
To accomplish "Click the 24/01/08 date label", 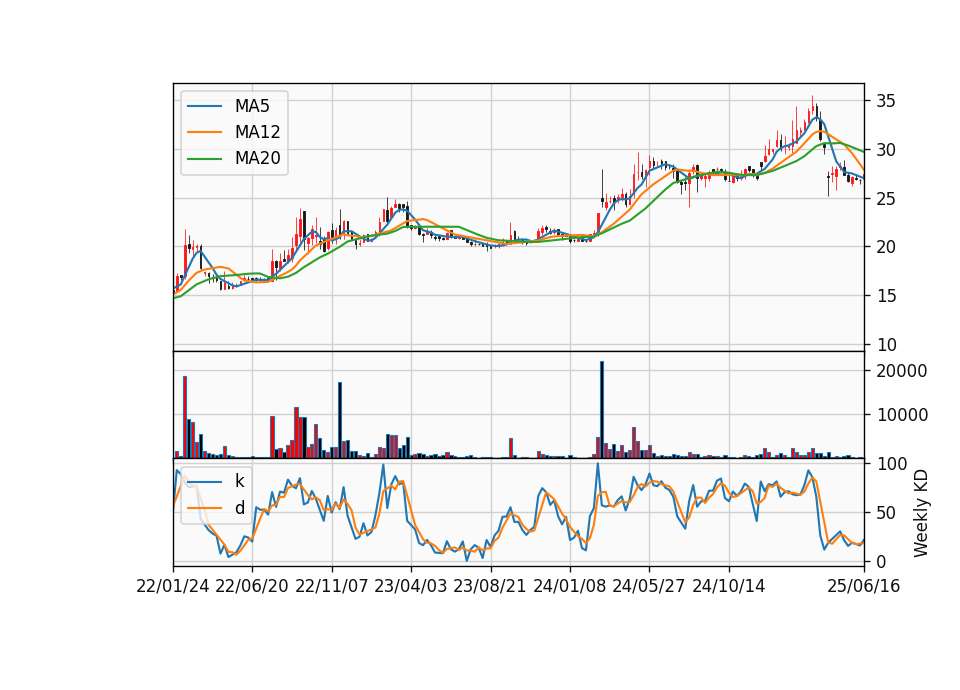I will point(570,586).
